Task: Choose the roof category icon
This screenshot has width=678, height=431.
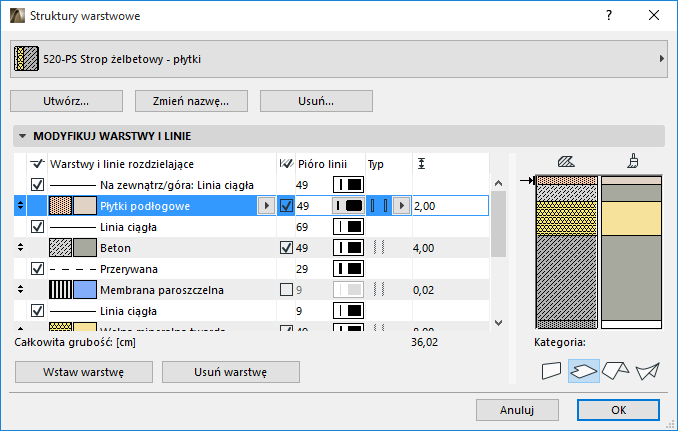Action: (616, 371)
